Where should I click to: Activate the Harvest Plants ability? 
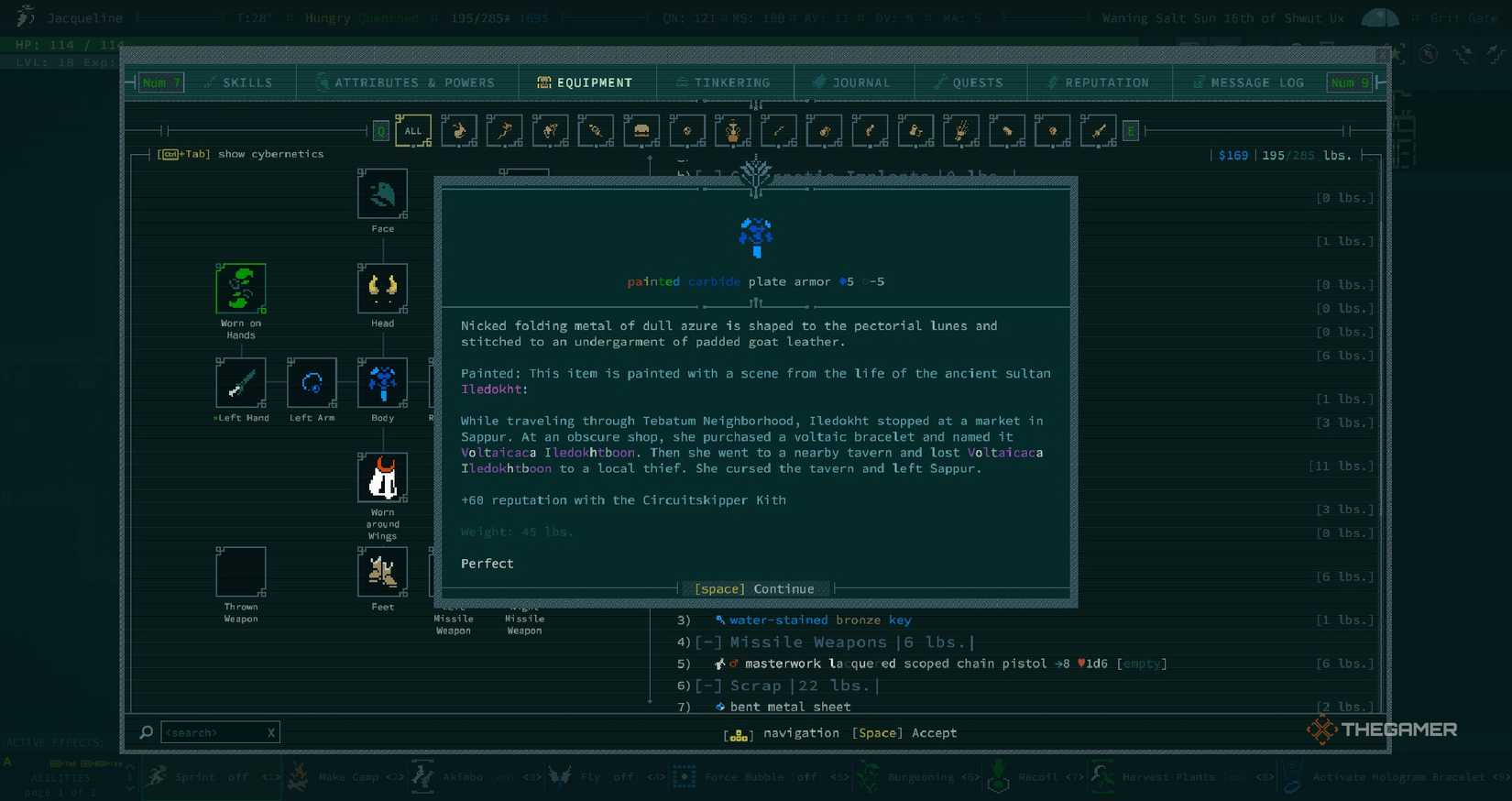[1181, 777]
